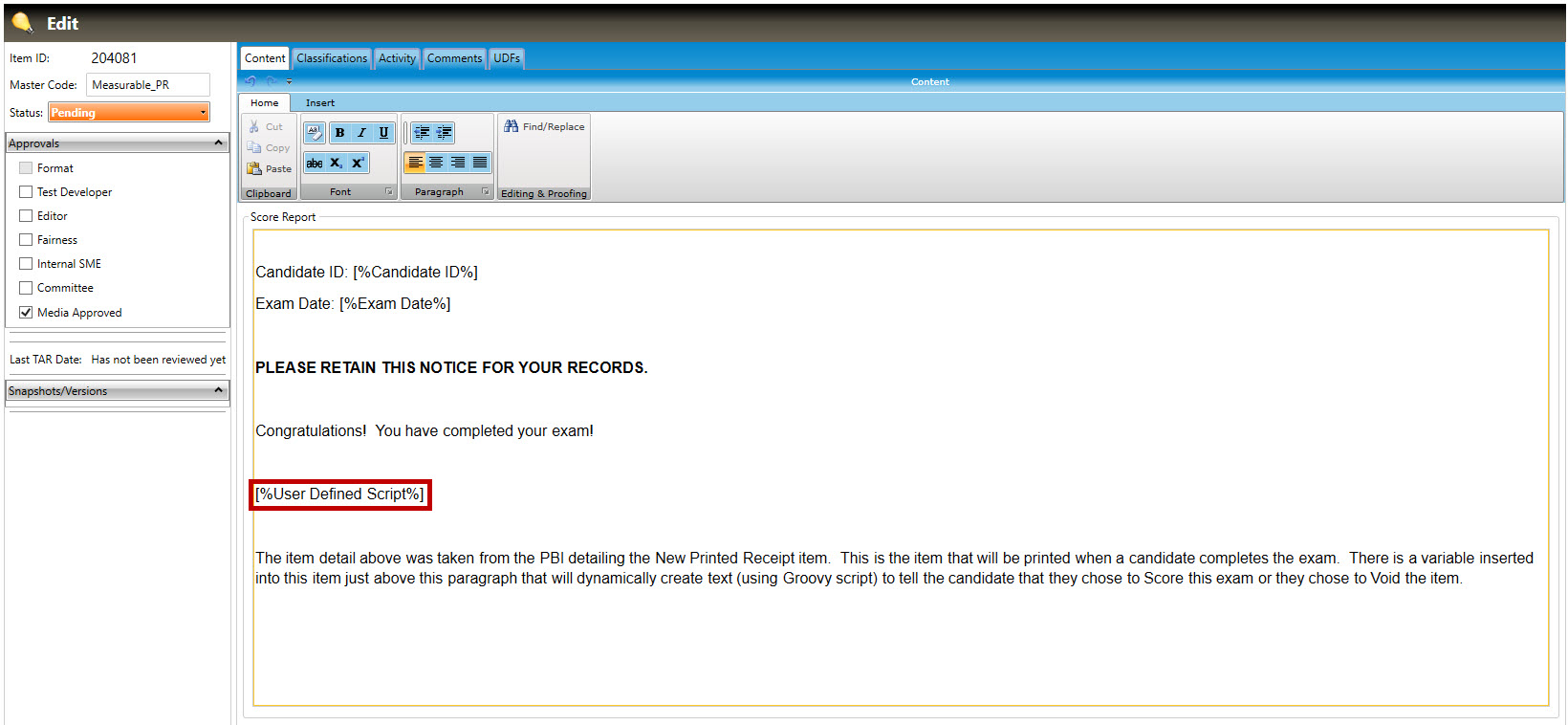Enable the Fairness approval checkbox
The image size is (1568, 725).
click(26, 240)
